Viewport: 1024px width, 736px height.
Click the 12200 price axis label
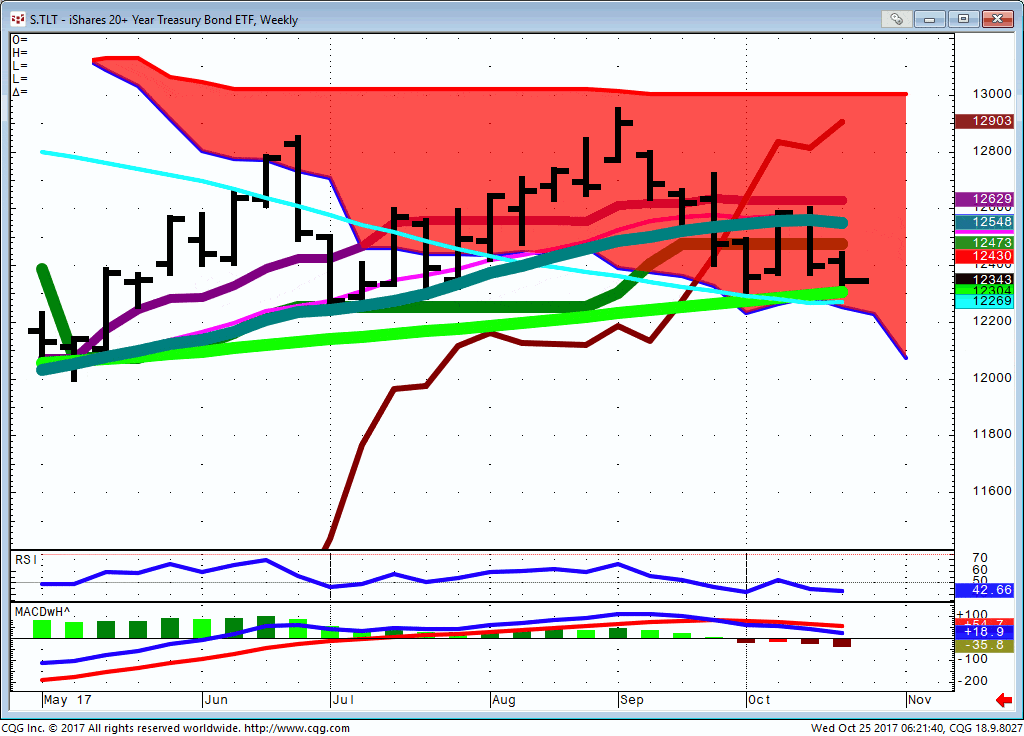coord(992,321)
